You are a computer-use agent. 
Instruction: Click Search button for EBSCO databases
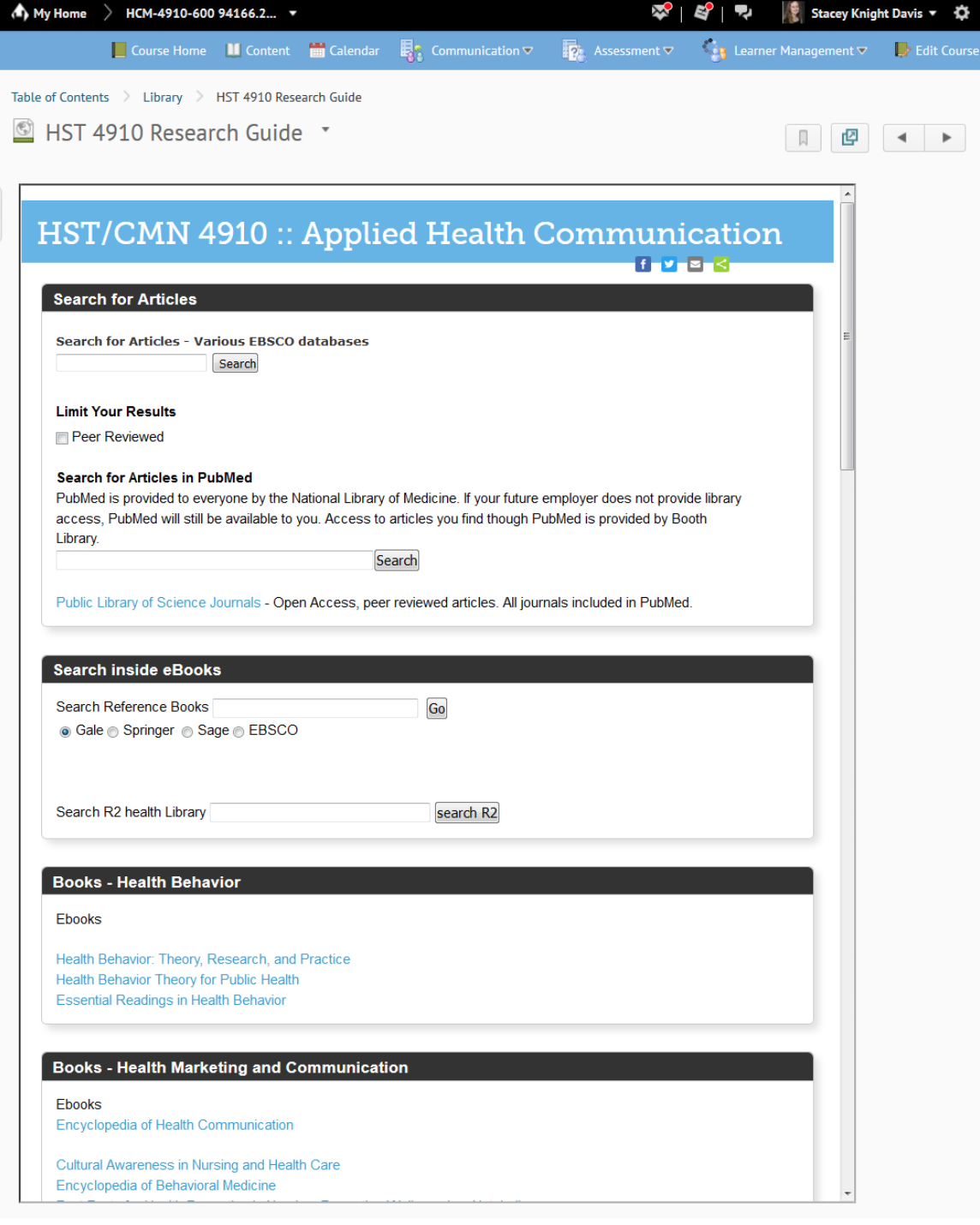(x=236, y=363)
